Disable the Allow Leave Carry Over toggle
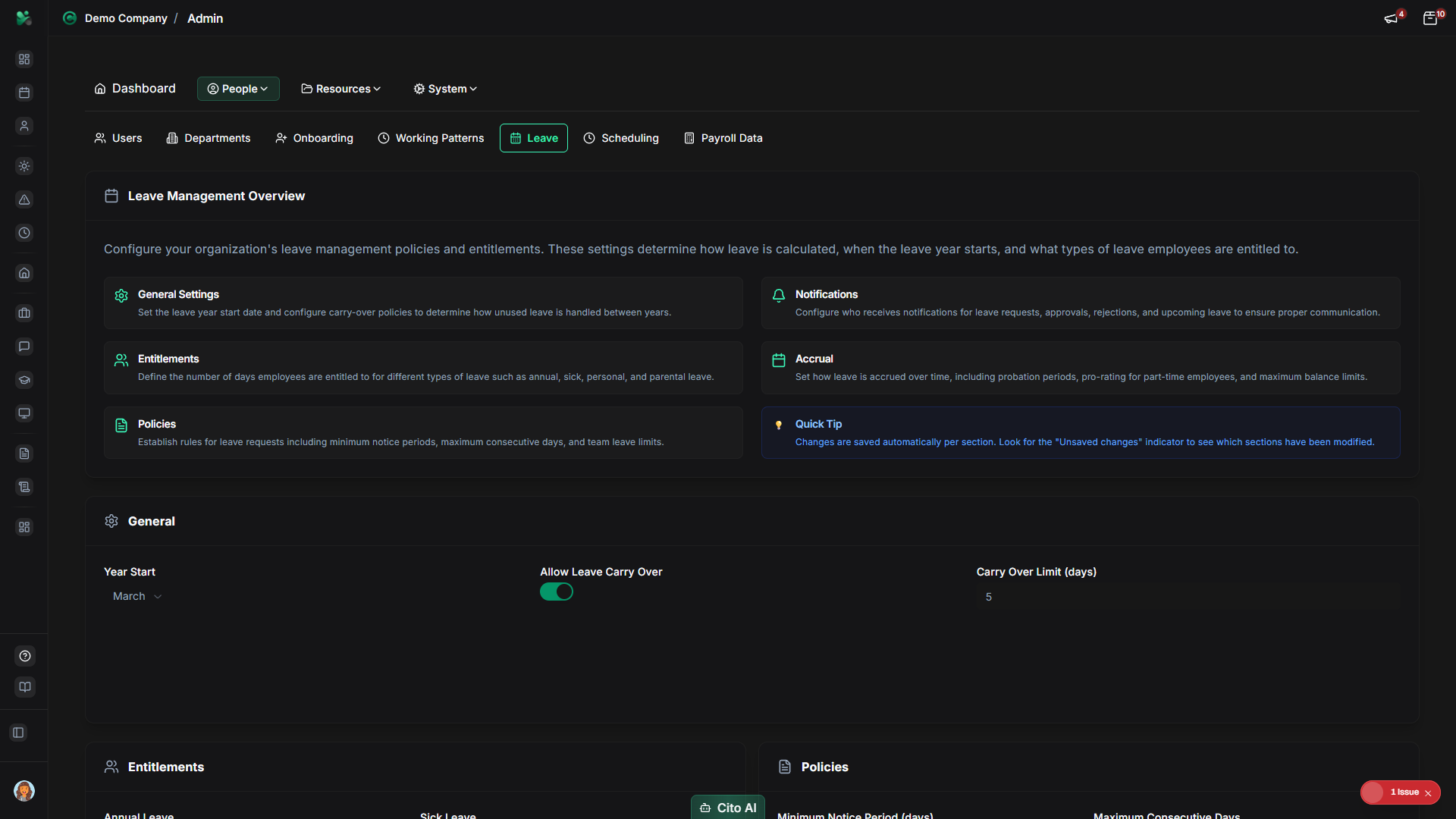This screenshot has height=819, width=1456. (x=557, y=591)
